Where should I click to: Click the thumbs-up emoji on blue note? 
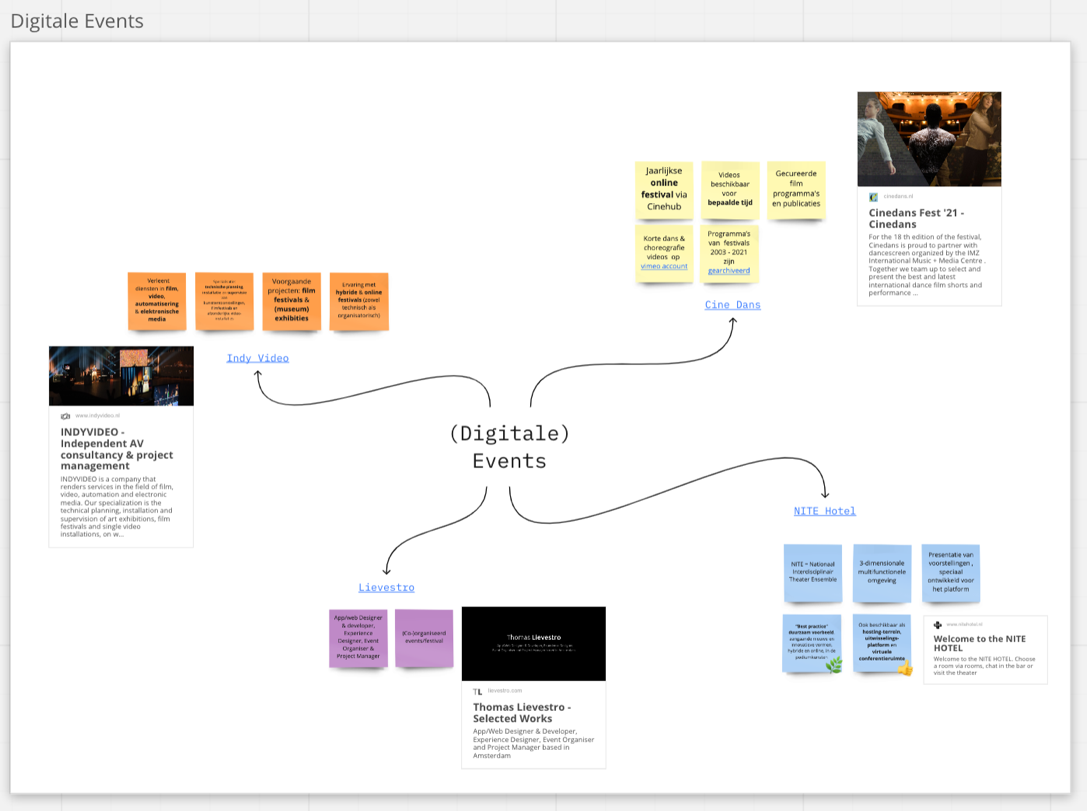coord(905,668)
